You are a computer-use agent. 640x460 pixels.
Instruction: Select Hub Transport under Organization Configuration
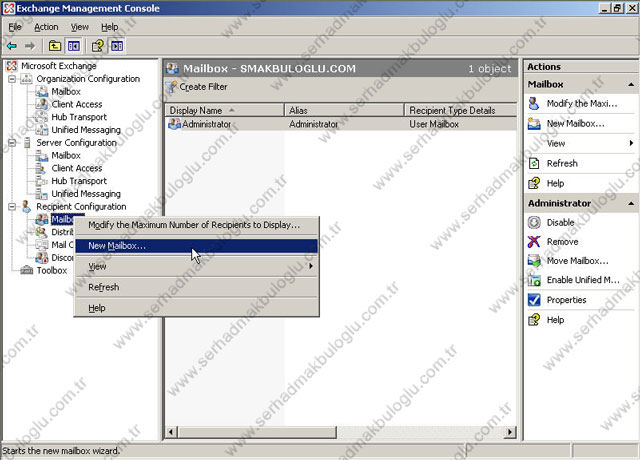click(79, 117)
